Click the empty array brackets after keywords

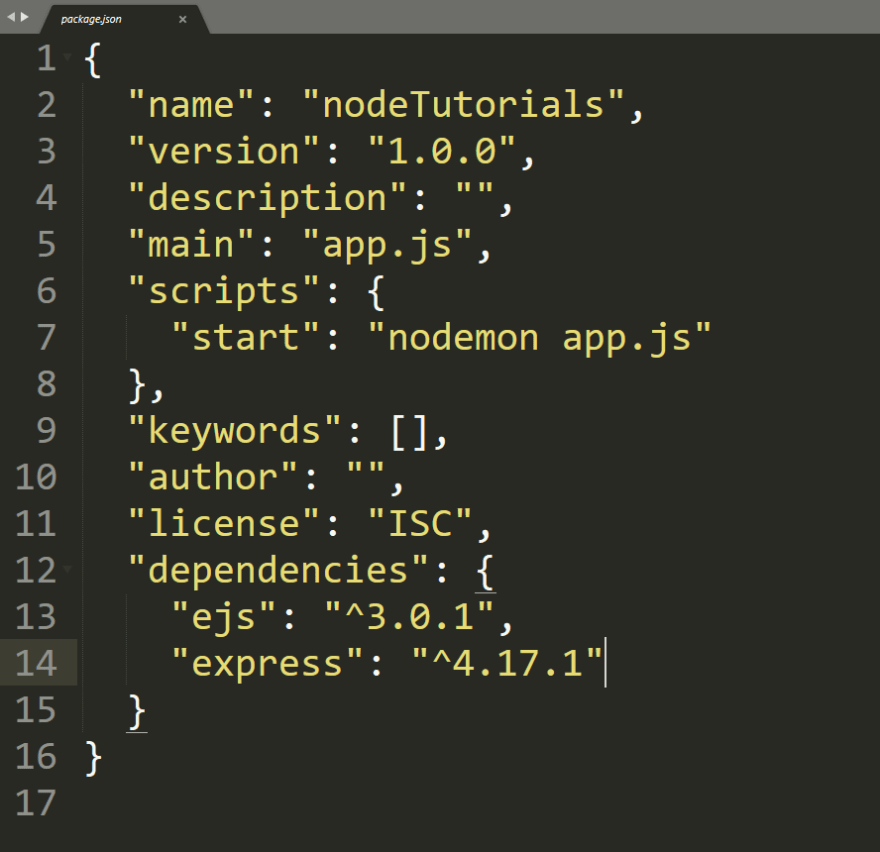409,432
